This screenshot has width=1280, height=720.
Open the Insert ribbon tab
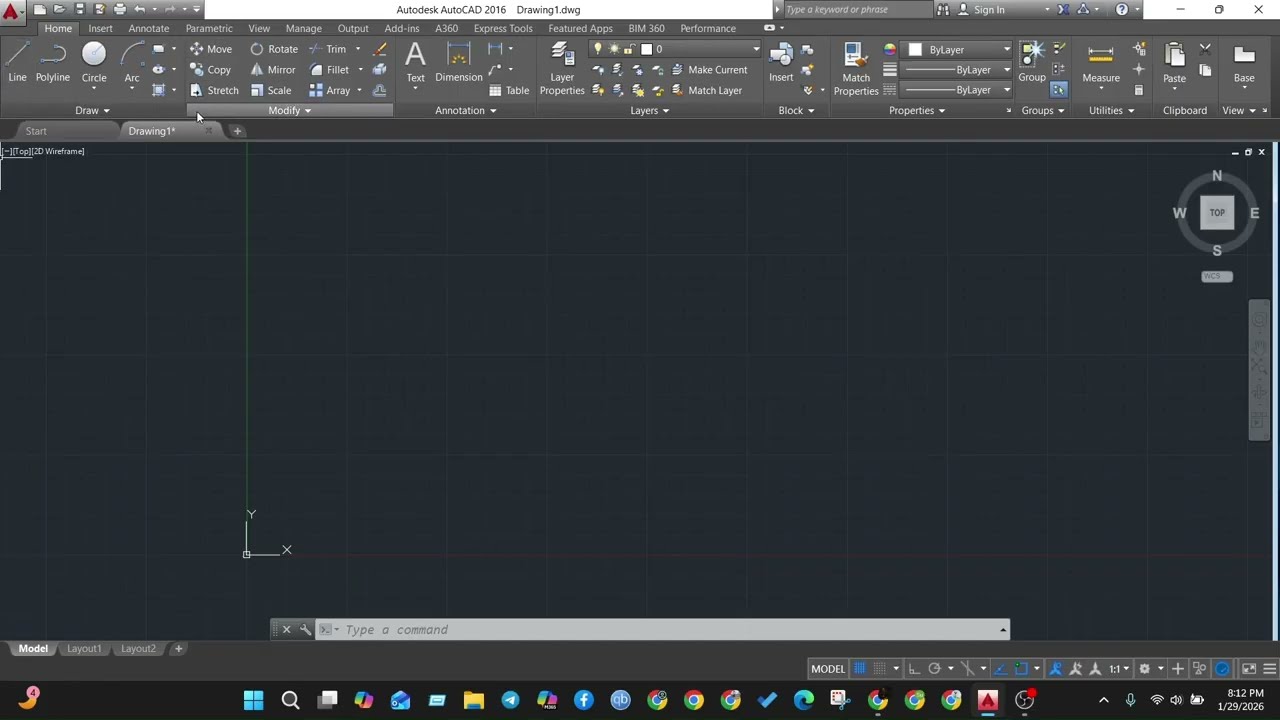point(100,28)
